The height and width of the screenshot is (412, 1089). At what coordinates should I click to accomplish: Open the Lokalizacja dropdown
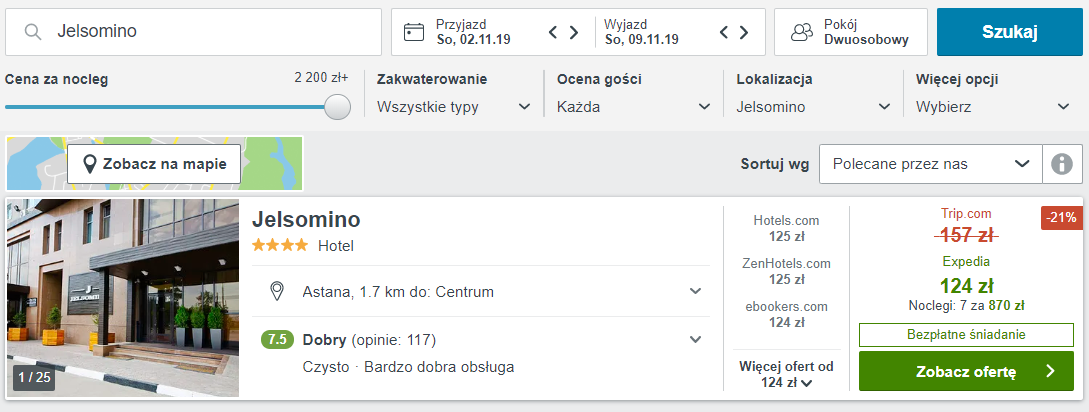[814, 107]
